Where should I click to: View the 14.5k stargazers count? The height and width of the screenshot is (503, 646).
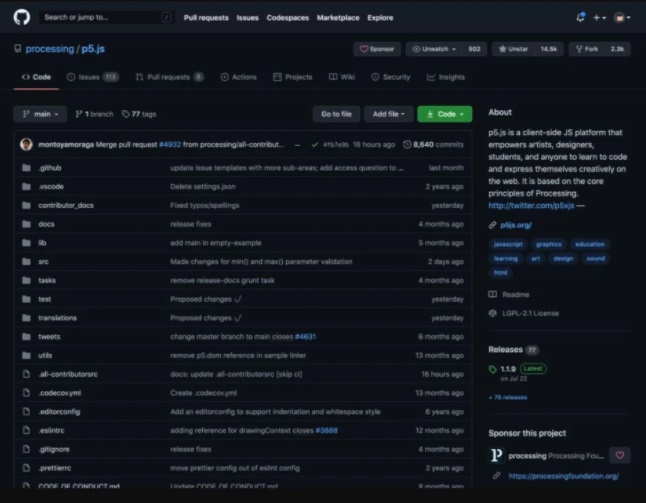pos(549,49)
